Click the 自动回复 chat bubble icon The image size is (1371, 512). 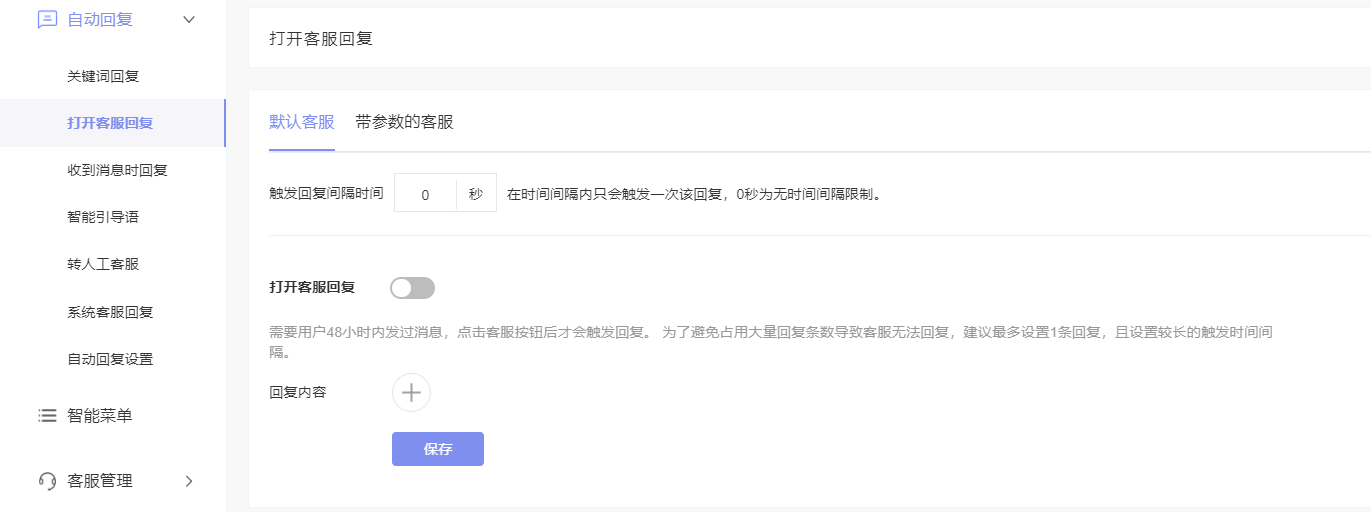pyautogui.click(x=47, y=19)
